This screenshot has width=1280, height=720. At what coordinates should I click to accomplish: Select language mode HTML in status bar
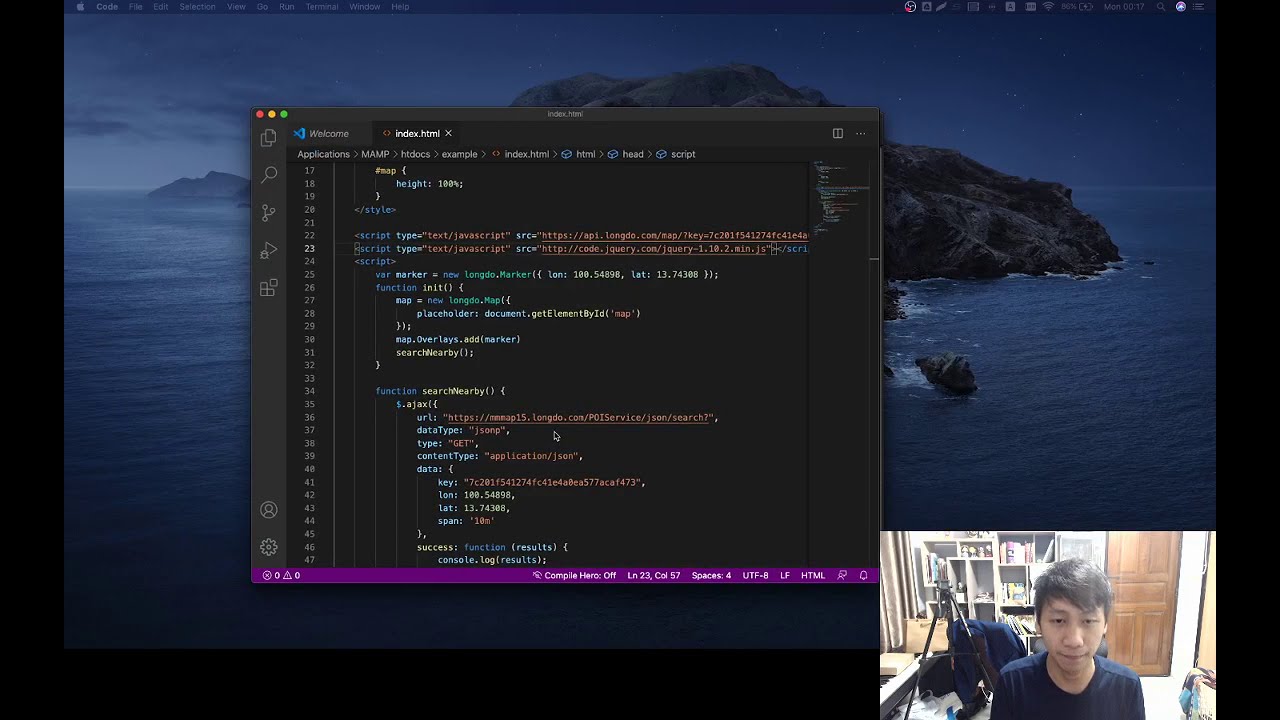813,576
